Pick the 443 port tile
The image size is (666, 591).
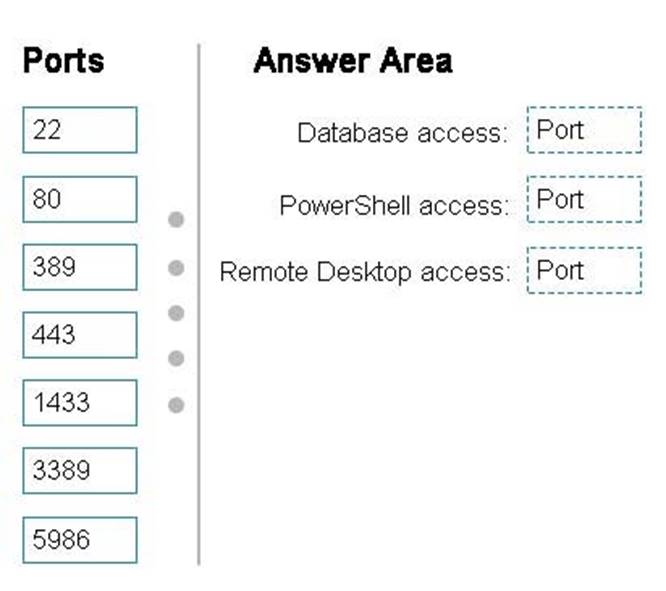[79, 334]
